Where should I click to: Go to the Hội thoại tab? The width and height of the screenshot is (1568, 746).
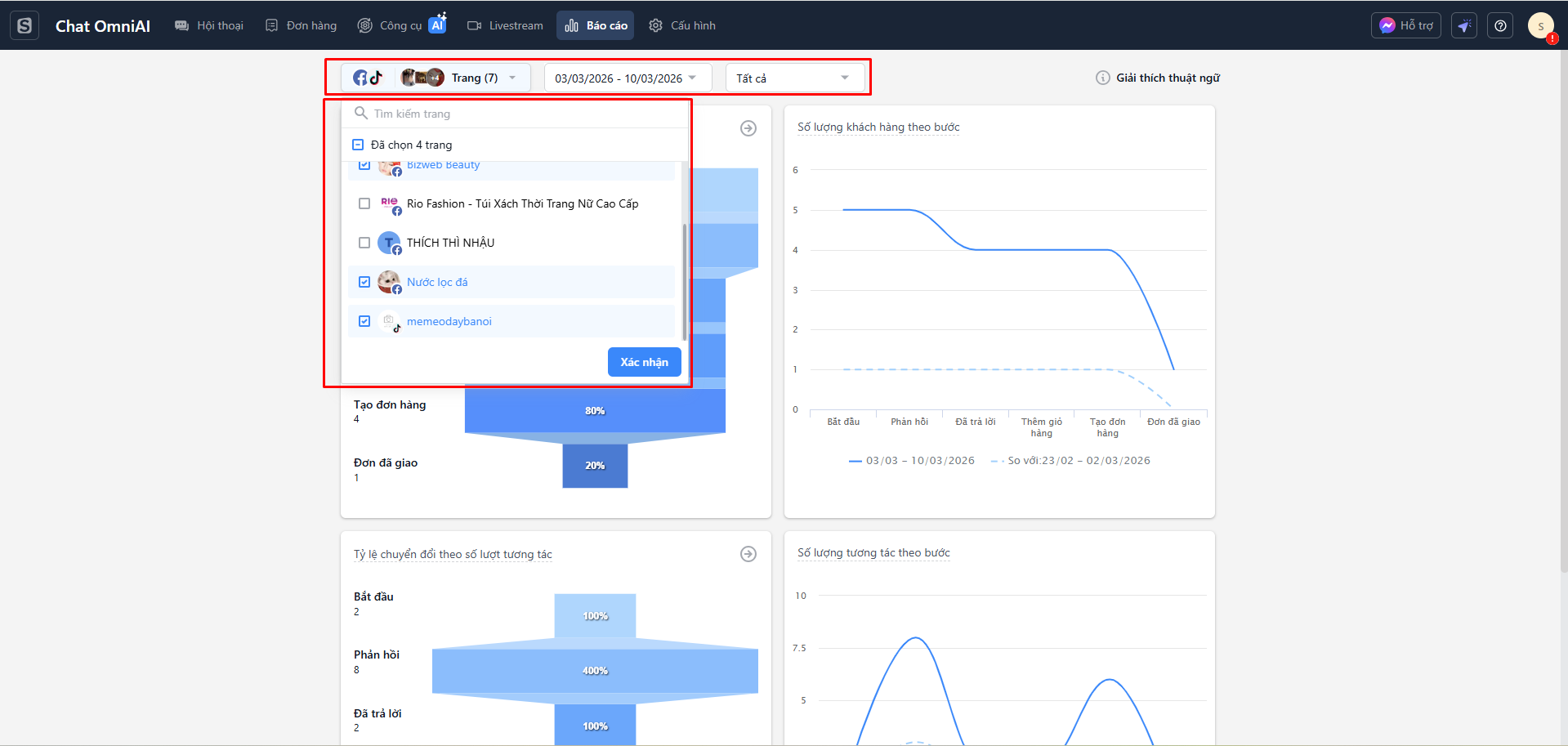(x=209, y=25)
